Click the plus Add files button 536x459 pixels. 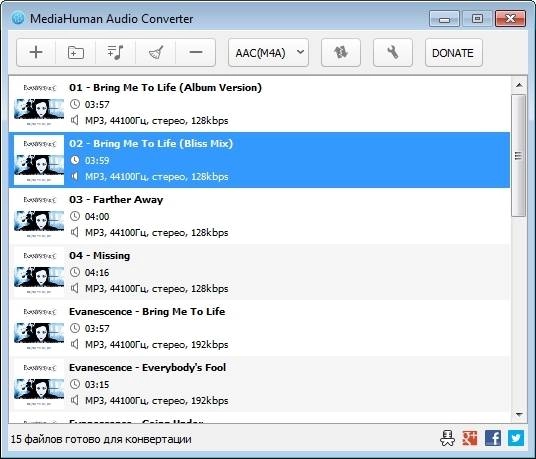click(36, 53)
